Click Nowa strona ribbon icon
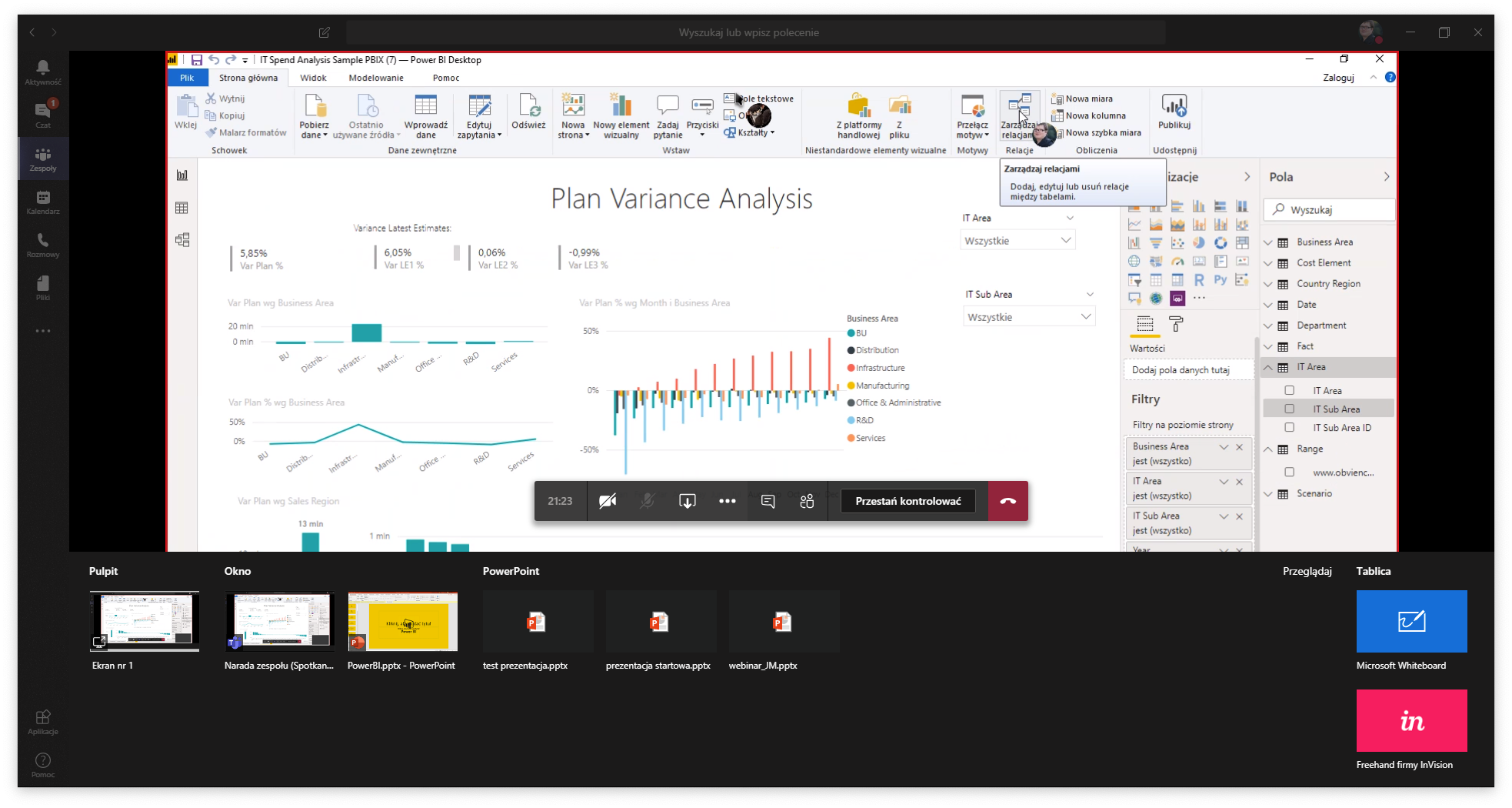The width and height of the screenshot is (1512, 808). point(573,116)
